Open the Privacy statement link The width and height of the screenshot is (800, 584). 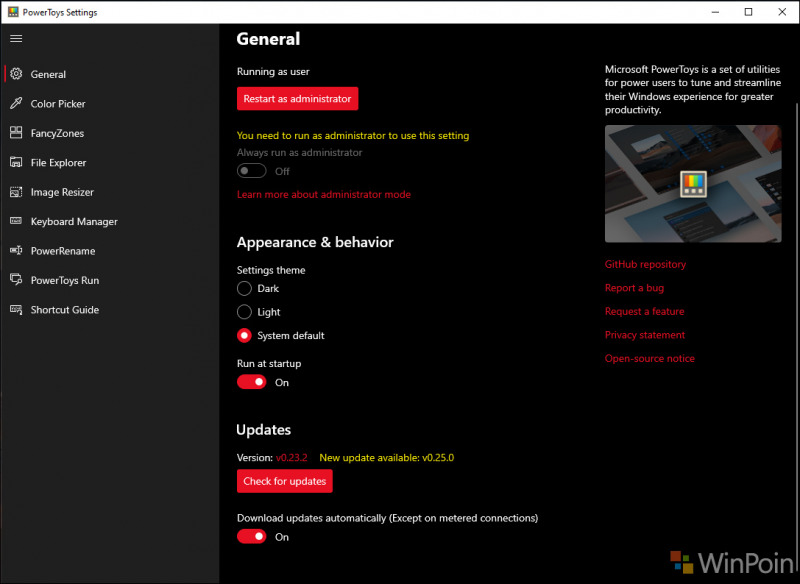645,335
